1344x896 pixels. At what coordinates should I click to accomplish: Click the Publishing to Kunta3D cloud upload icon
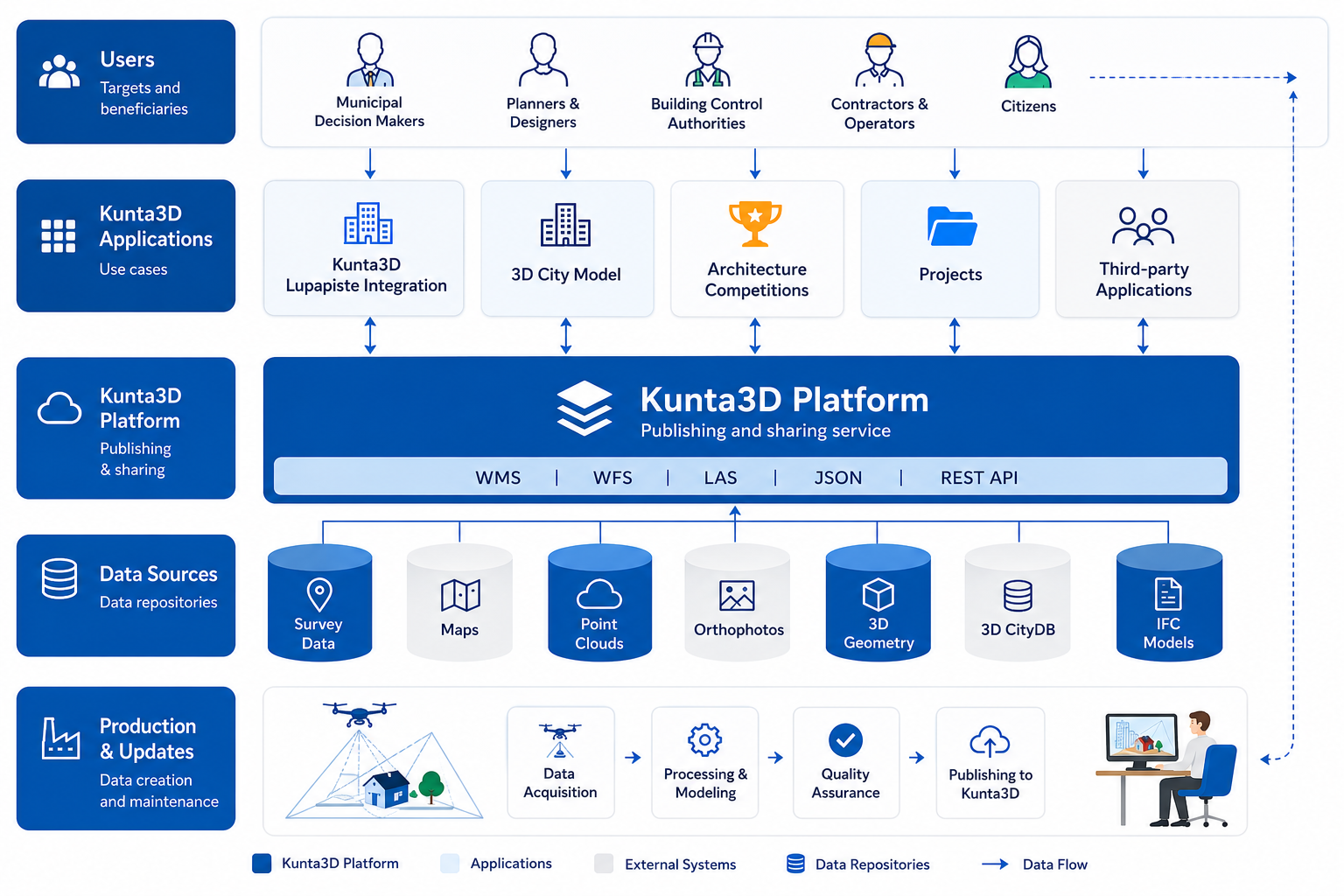point(990,741)
